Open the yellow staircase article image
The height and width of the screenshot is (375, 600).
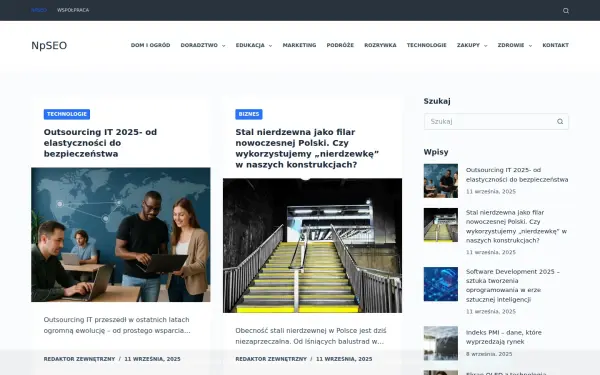[312, 245]
